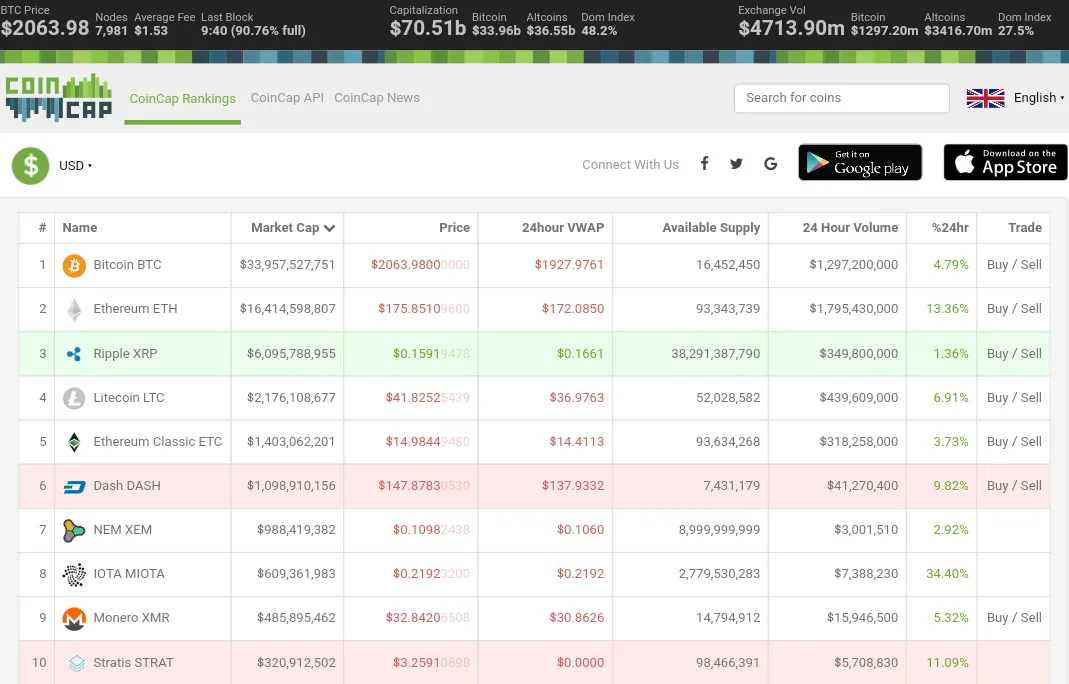Click the Ethereum coin icon

(x=74, y=310)
